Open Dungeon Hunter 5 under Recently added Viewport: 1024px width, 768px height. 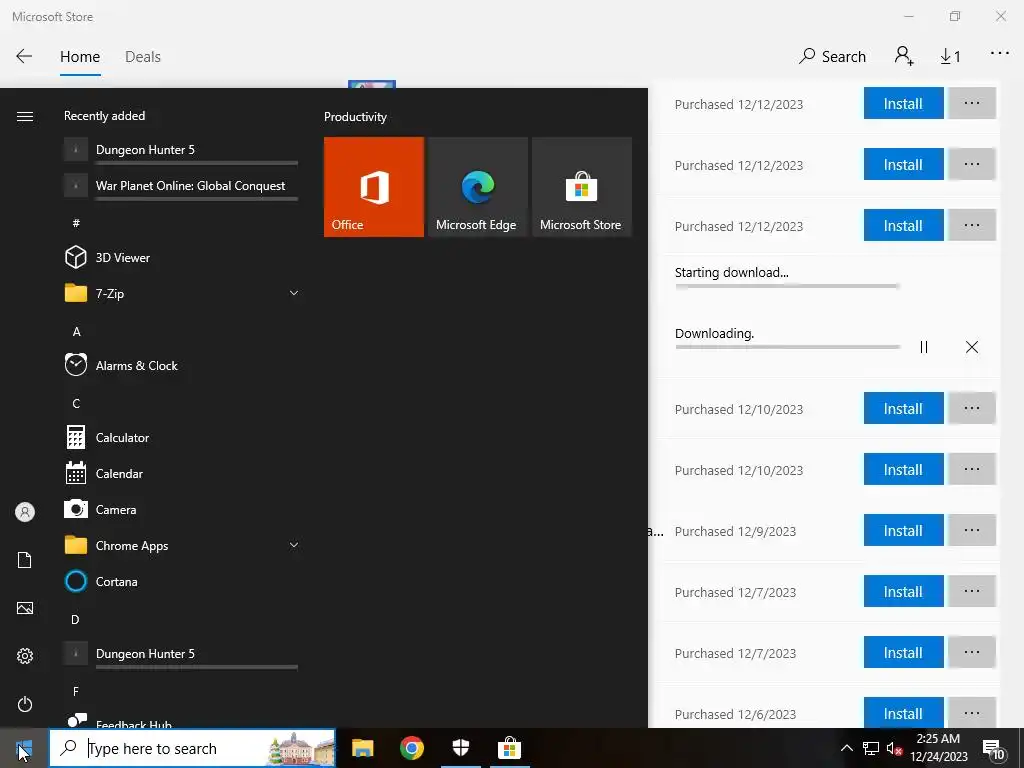(x=181, y=150)
